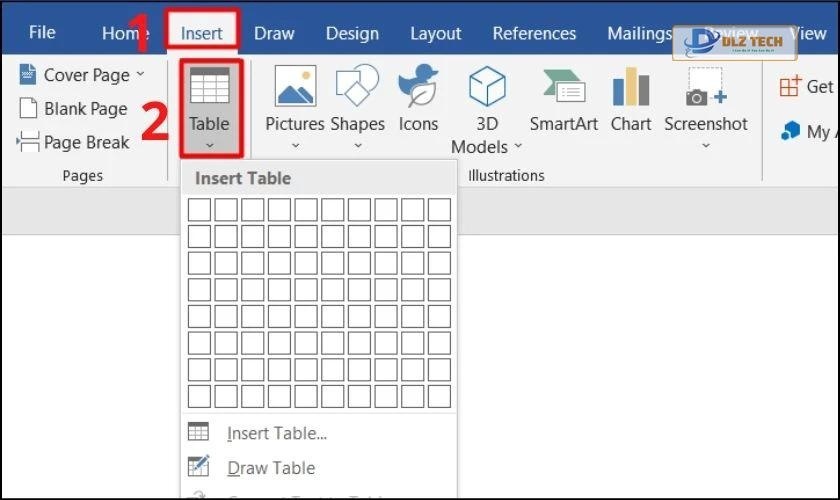Viewport: 840px width, 500px height.
Task: Select the Blank Page option
Action: coord(73,108)
